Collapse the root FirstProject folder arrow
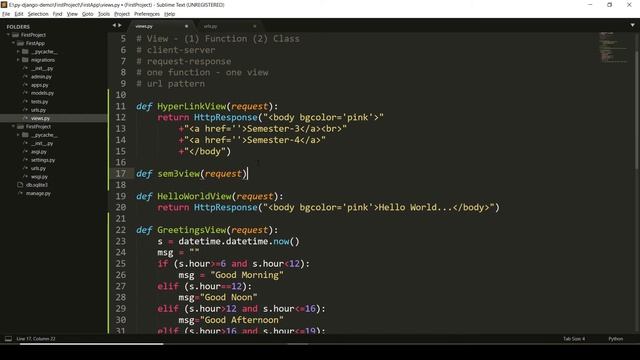The height and width of the screenshot is (360, 640). 8,35
